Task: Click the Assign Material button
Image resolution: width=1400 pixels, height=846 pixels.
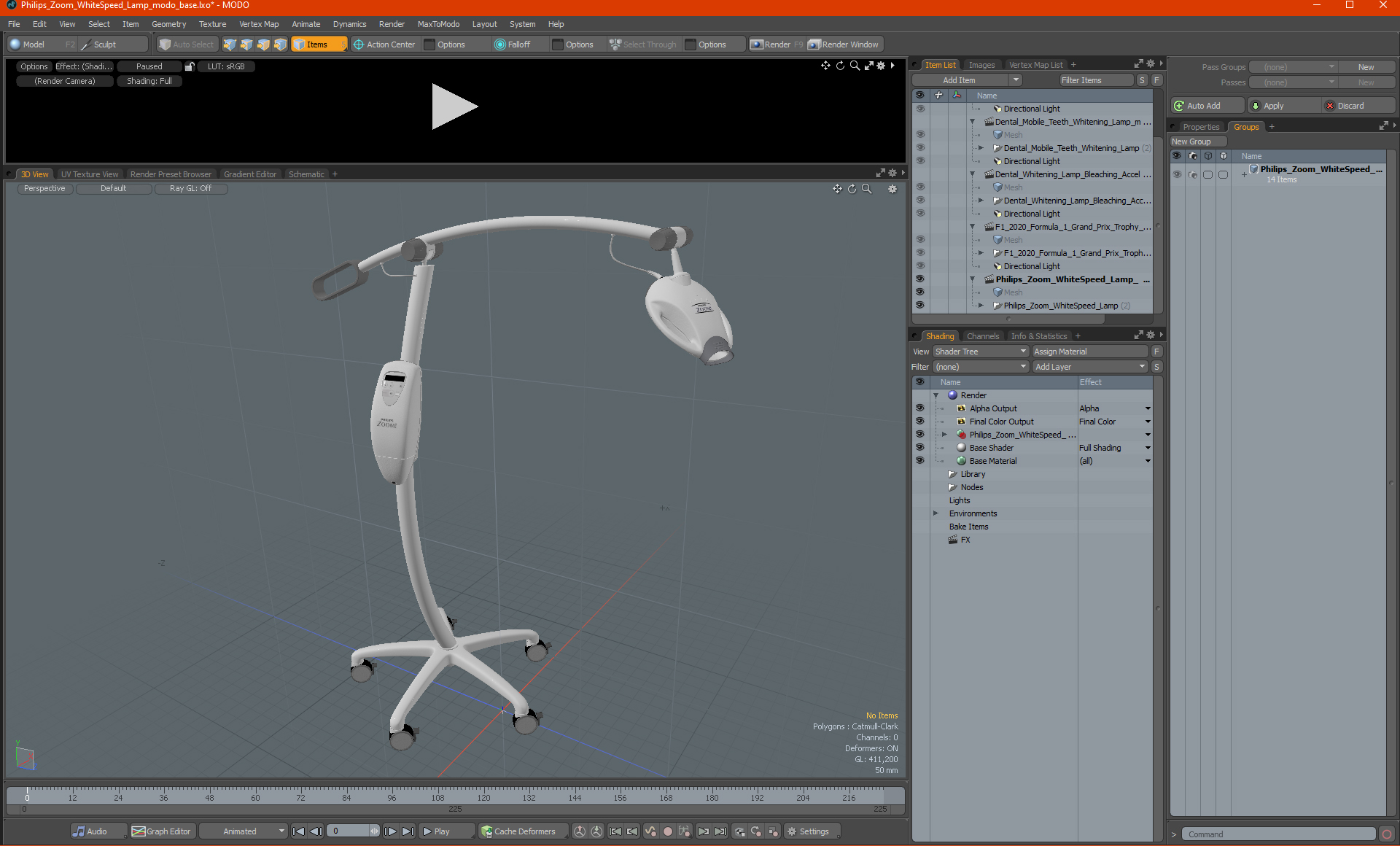Action: [1089, 352]
